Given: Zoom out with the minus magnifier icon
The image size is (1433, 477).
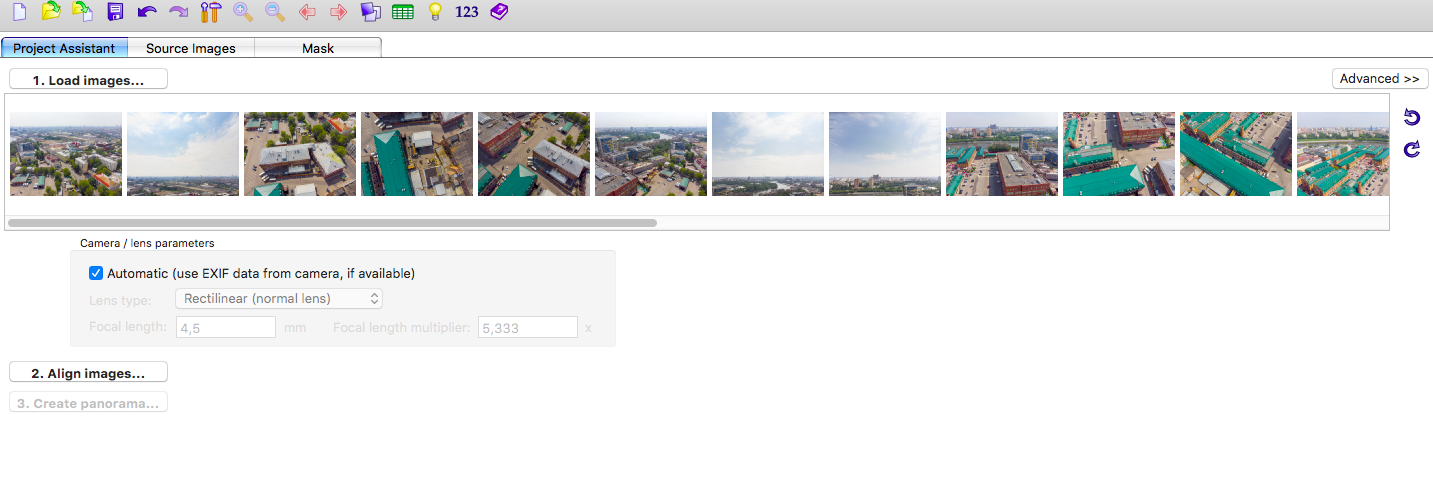Looking at the screenshot, I should pos(275,12).
